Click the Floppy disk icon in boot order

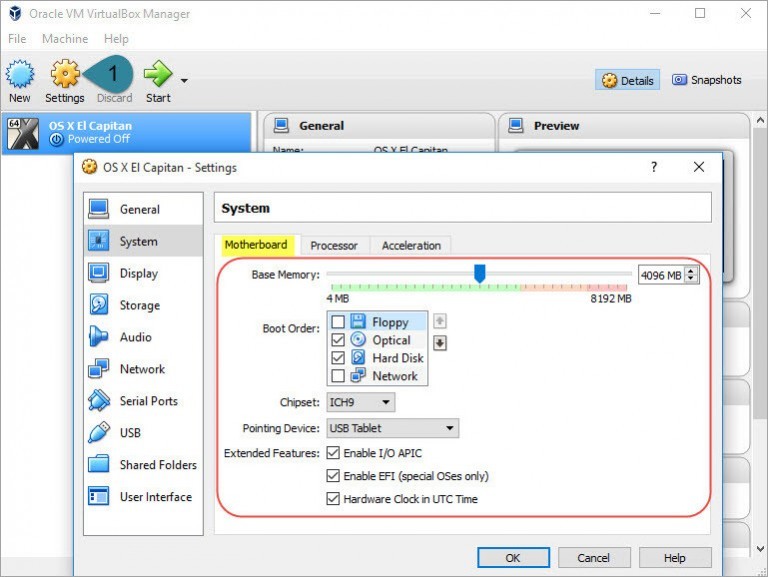358,321
